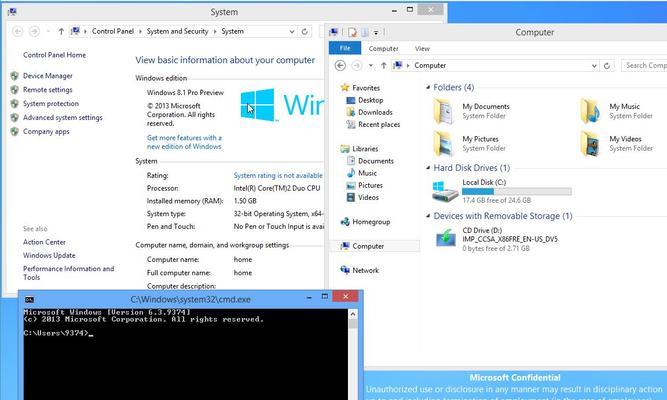Image resolution: width=667 pixels, height=400 pixels.
Task: Click the cmd.exe title bar
Action: [x=191, y=300]
